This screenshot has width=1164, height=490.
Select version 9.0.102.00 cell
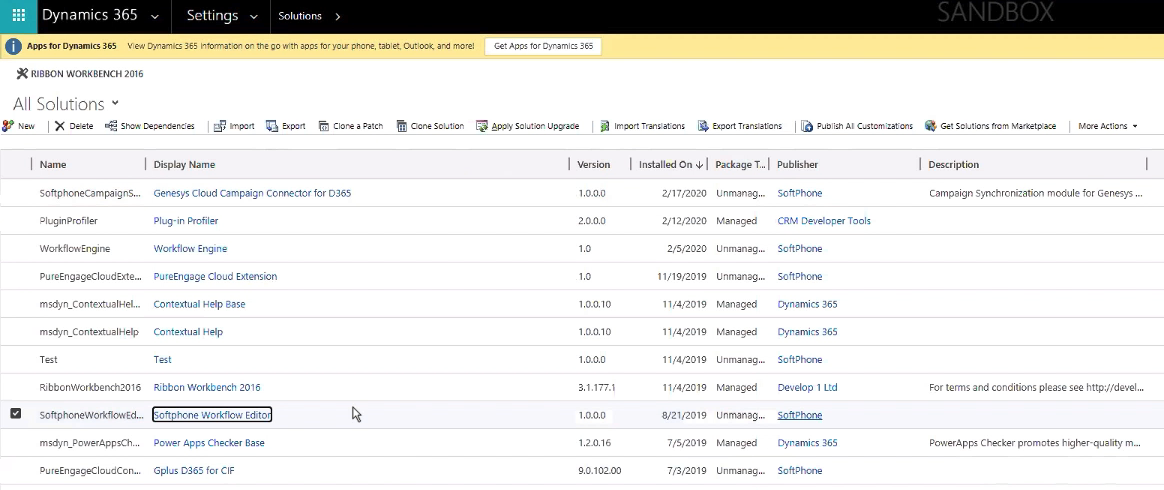coord(600,471)
